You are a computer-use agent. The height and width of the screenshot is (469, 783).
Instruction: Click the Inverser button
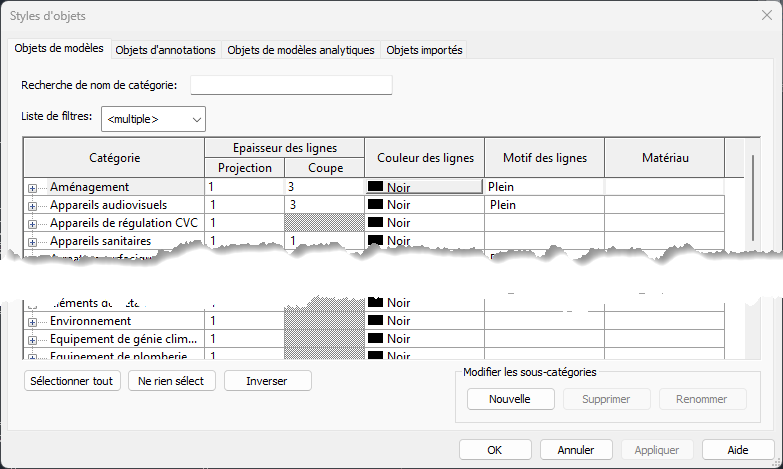pyautogui.click(x=267, y=381)
